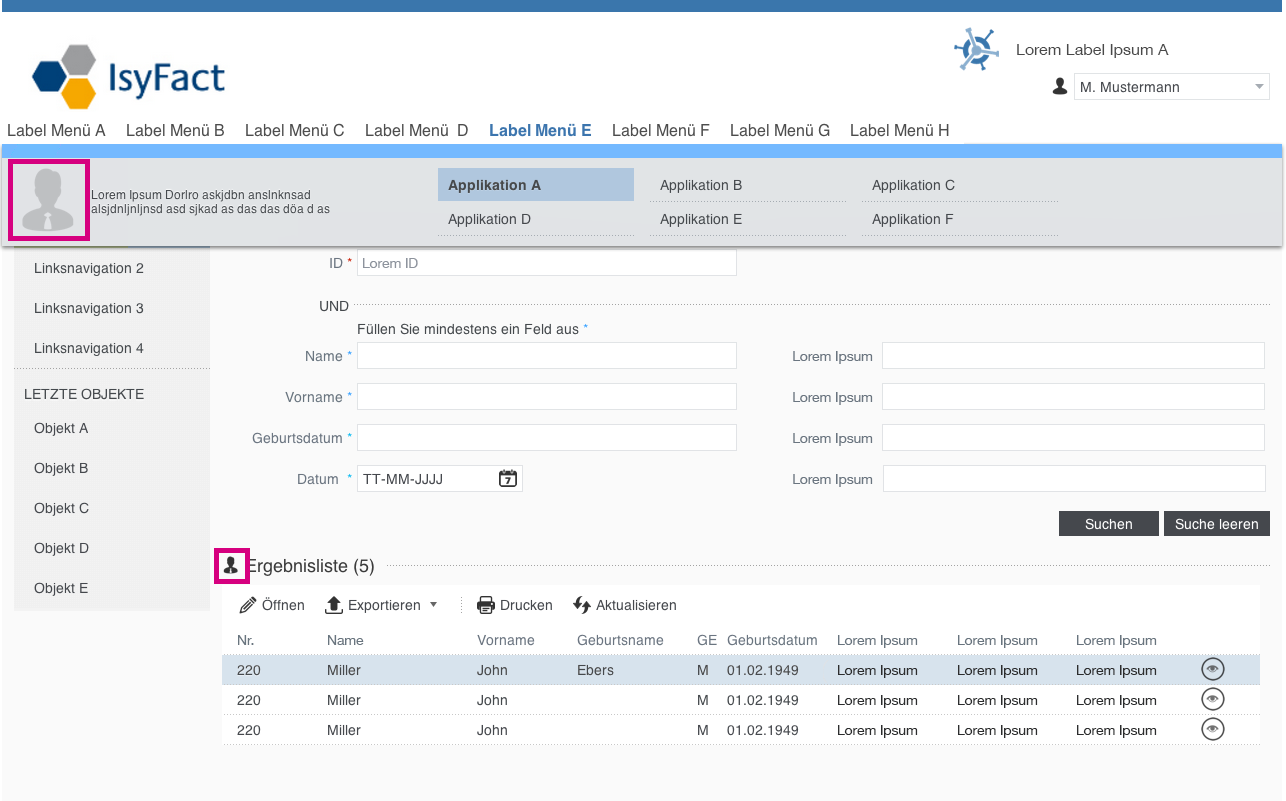Click the Suche leeren button

[x=1216, y=524]
